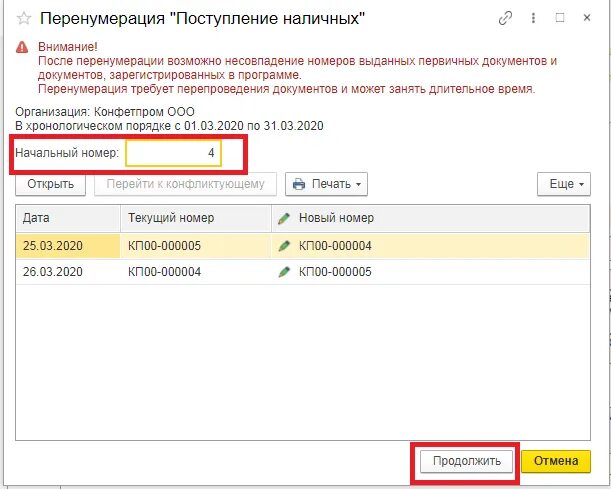Click the yellow Отмена button
Image resolution: width=611 pixels, height=490 pixels.
pyautogui.click(x=556, y=461)
